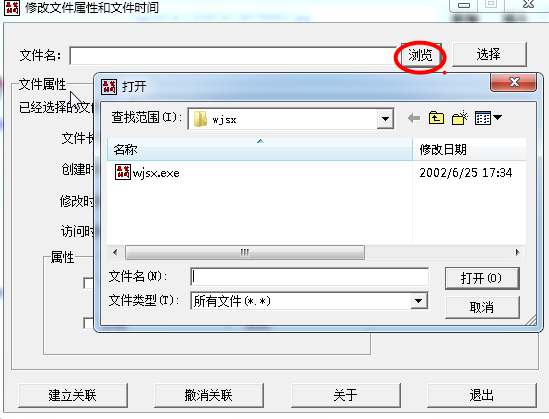Open the view options dropdown arrow
This screenshot has width=549, height=419.
pos(497,118)
